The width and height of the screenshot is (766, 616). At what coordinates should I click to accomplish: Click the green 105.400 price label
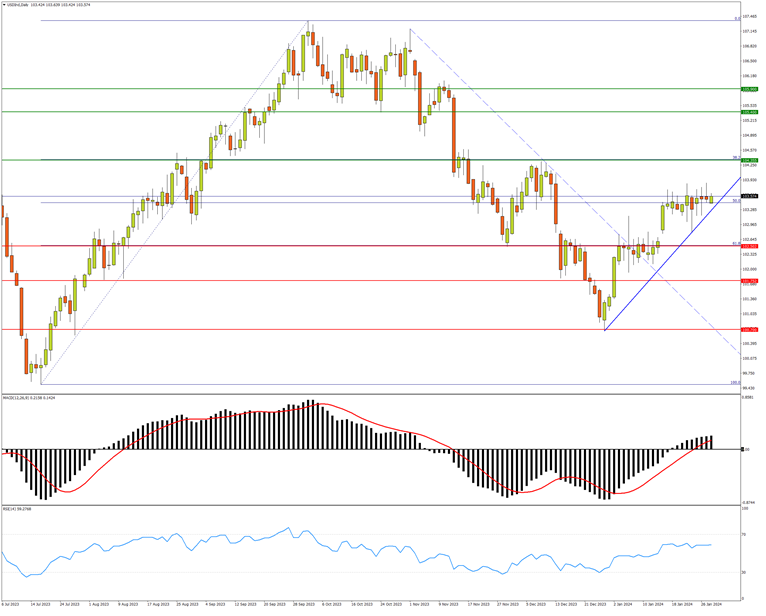pos(749,112)
